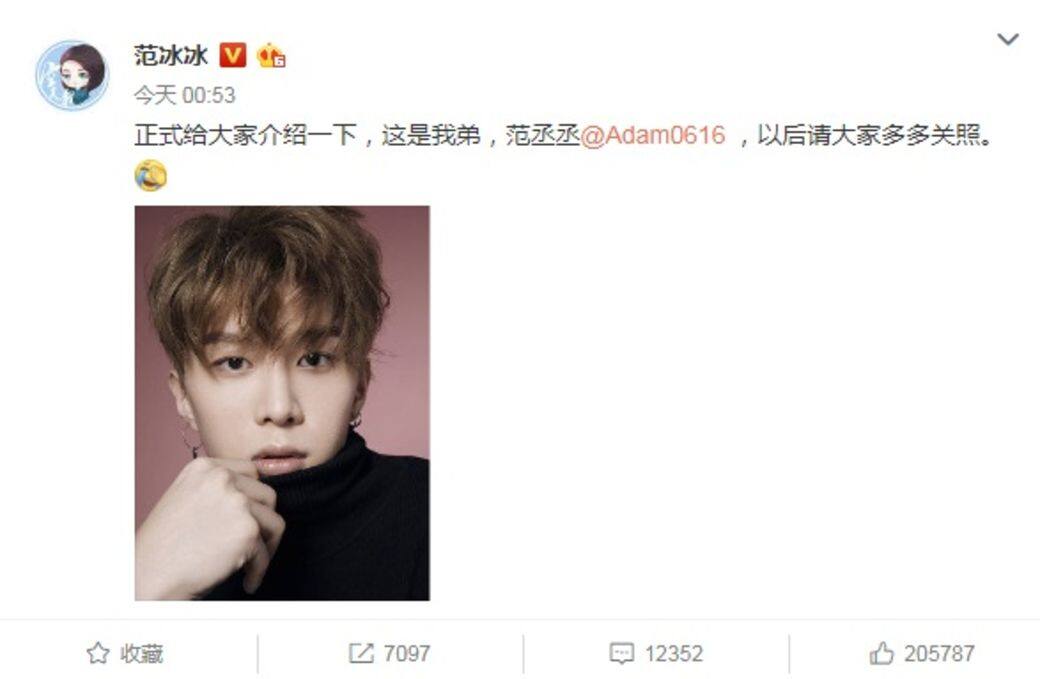Viewport: 1040px width, 679px height.
Task: Open the post timestamp 今天 00:53
Action: pos(184,95)
